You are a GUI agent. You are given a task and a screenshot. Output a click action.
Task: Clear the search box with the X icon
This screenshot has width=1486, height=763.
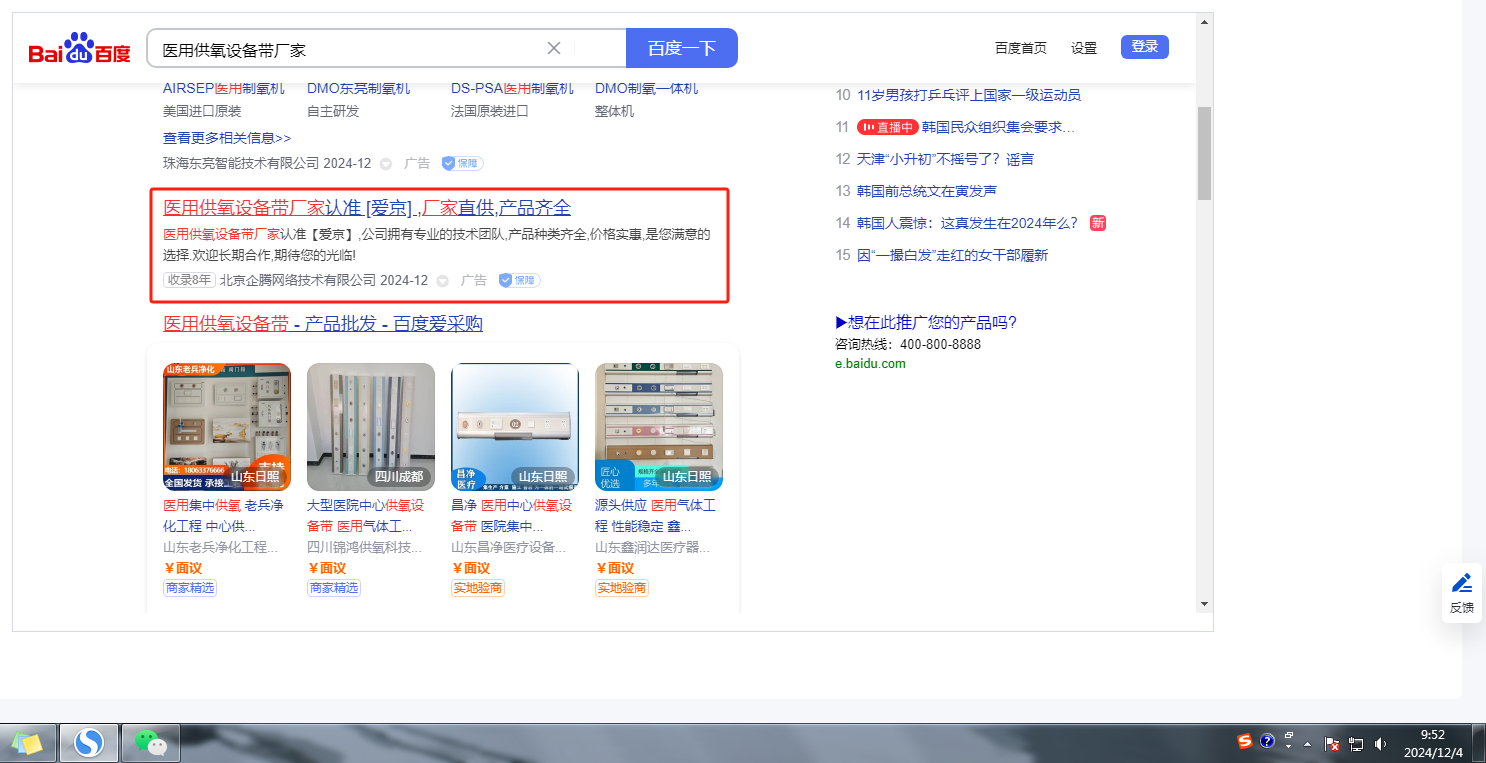554,48
